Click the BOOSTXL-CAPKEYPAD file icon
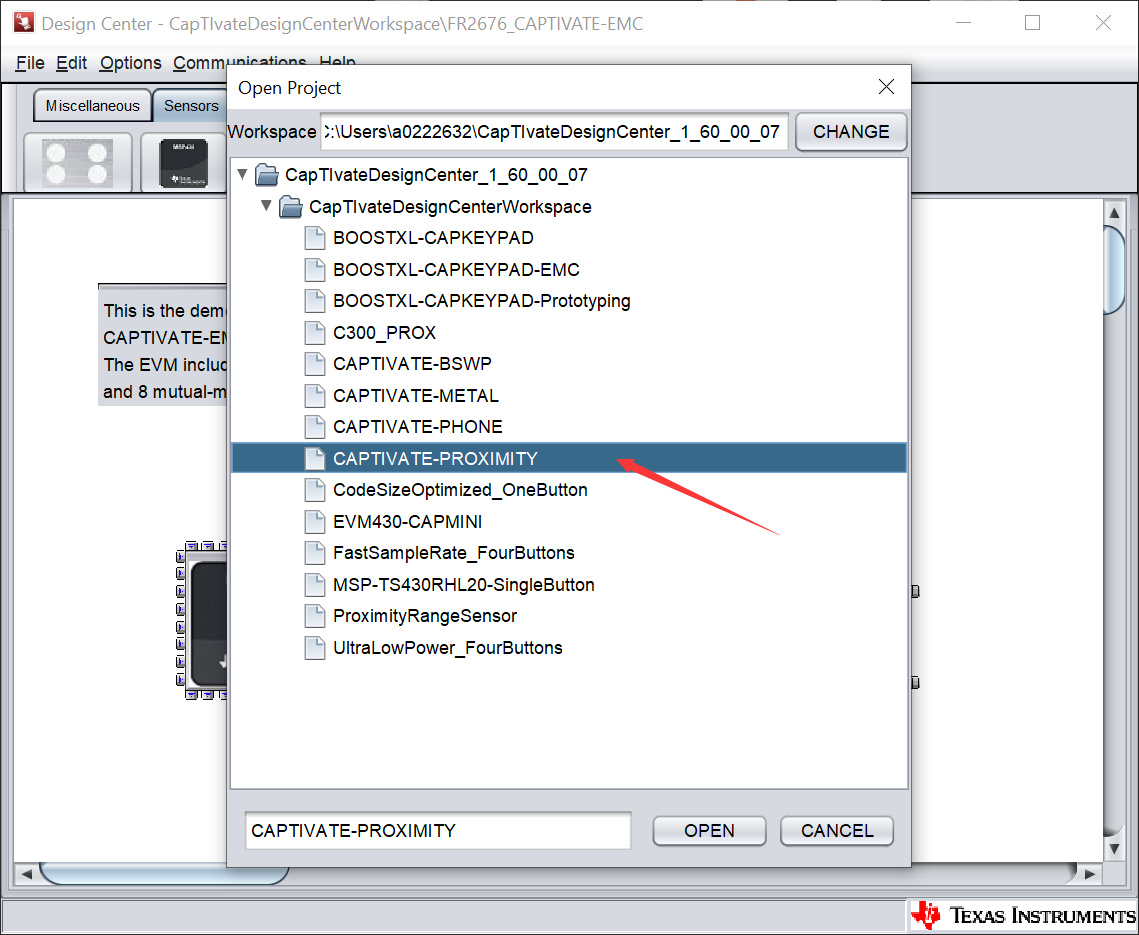This screenshot has width=1139, height=935. (x=315, y=238)
